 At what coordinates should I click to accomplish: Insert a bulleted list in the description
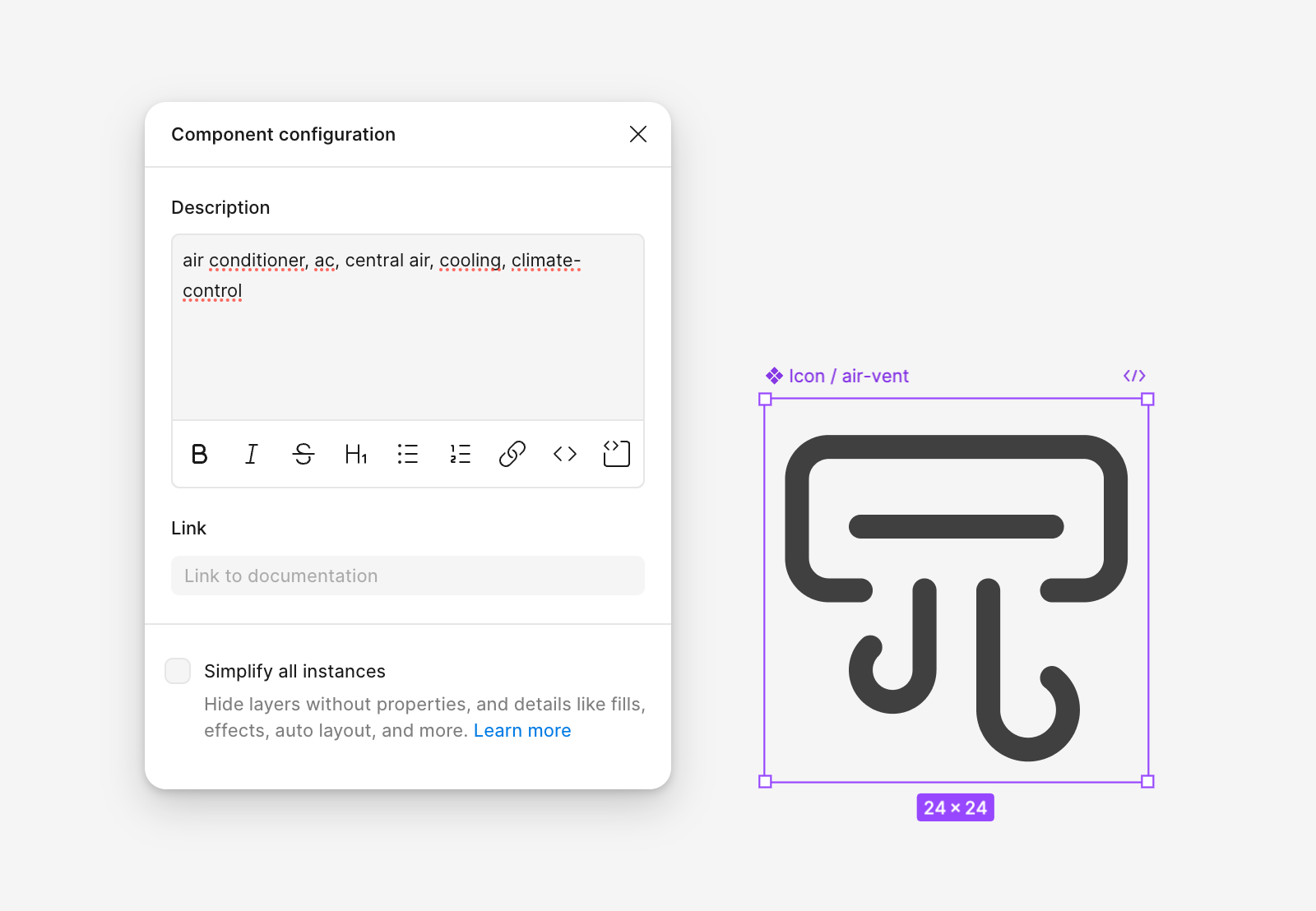point(408,454)
